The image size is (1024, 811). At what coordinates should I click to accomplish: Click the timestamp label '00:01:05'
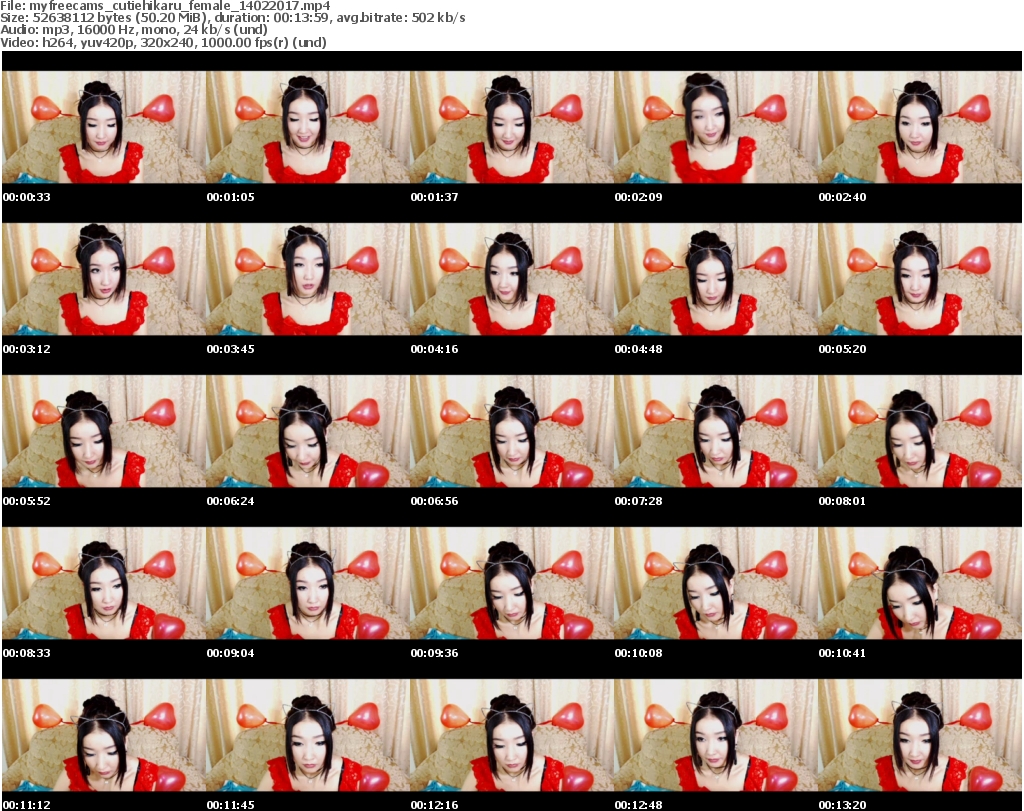coord(231,197)
